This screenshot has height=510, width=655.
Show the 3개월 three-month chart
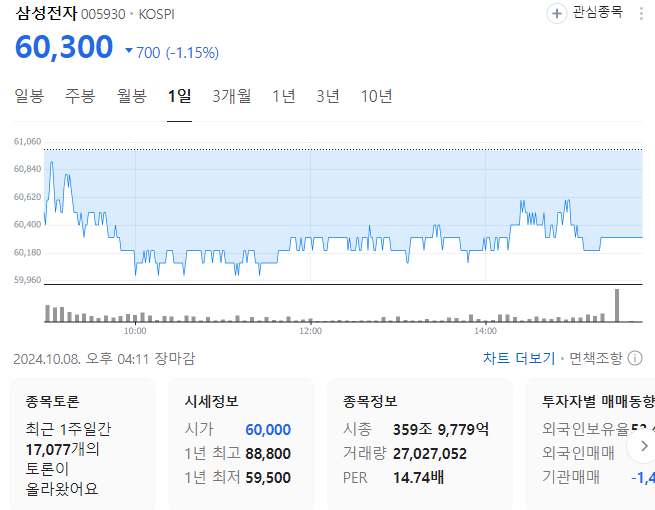click(x=231, y=96)
